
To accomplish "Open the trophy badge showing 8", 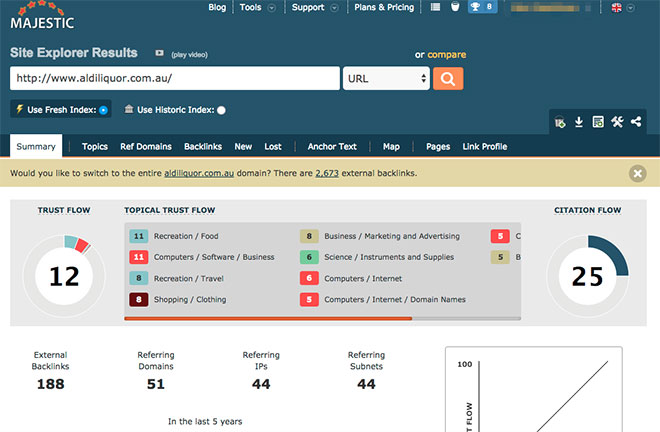I will point(482,7).
